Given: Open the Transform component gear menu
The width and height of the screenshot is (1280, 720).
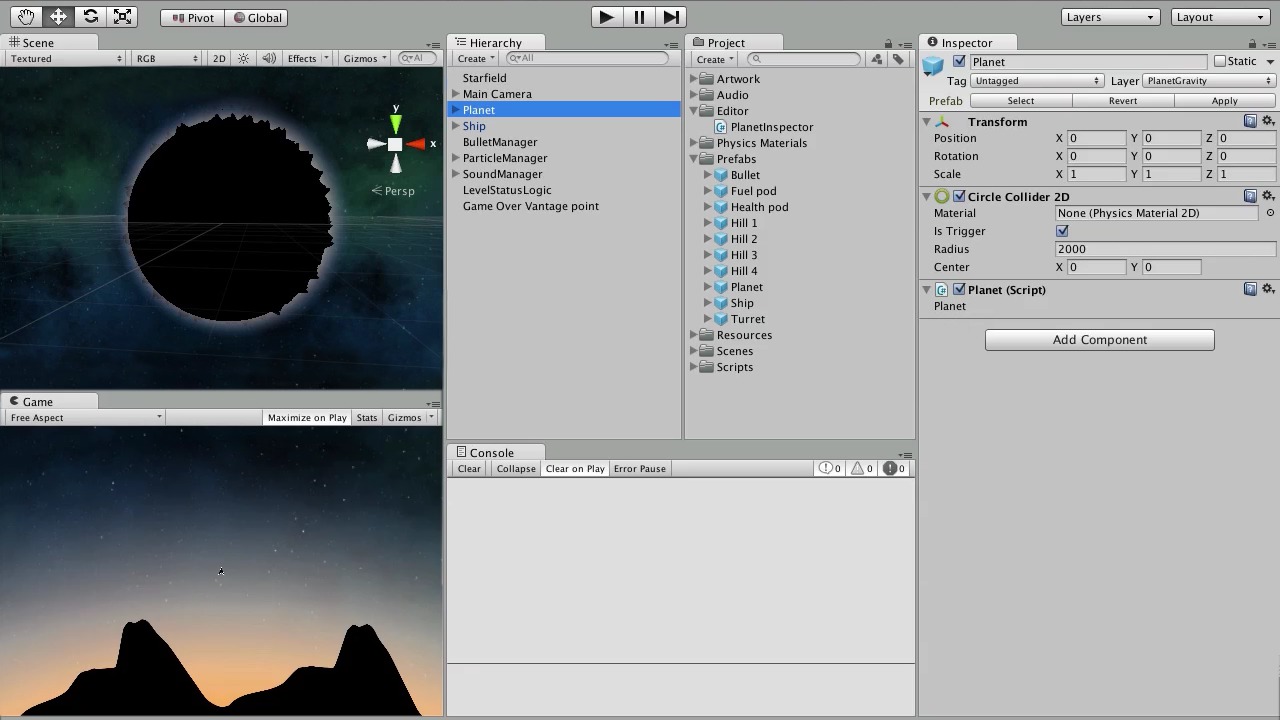Looking at the screenshot, I should click(x=1268, y=121).
